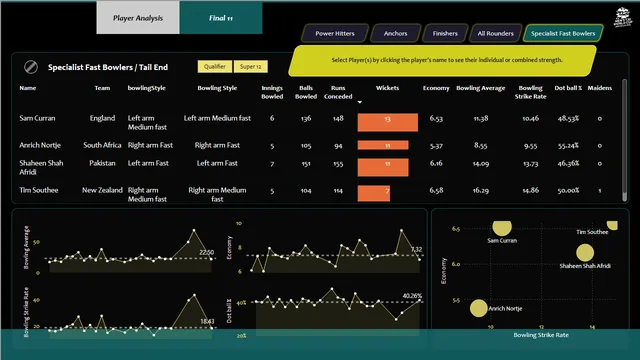Switch to the Final 11 tab
This screenshot has height=360, width=640.
pos(221,18)
